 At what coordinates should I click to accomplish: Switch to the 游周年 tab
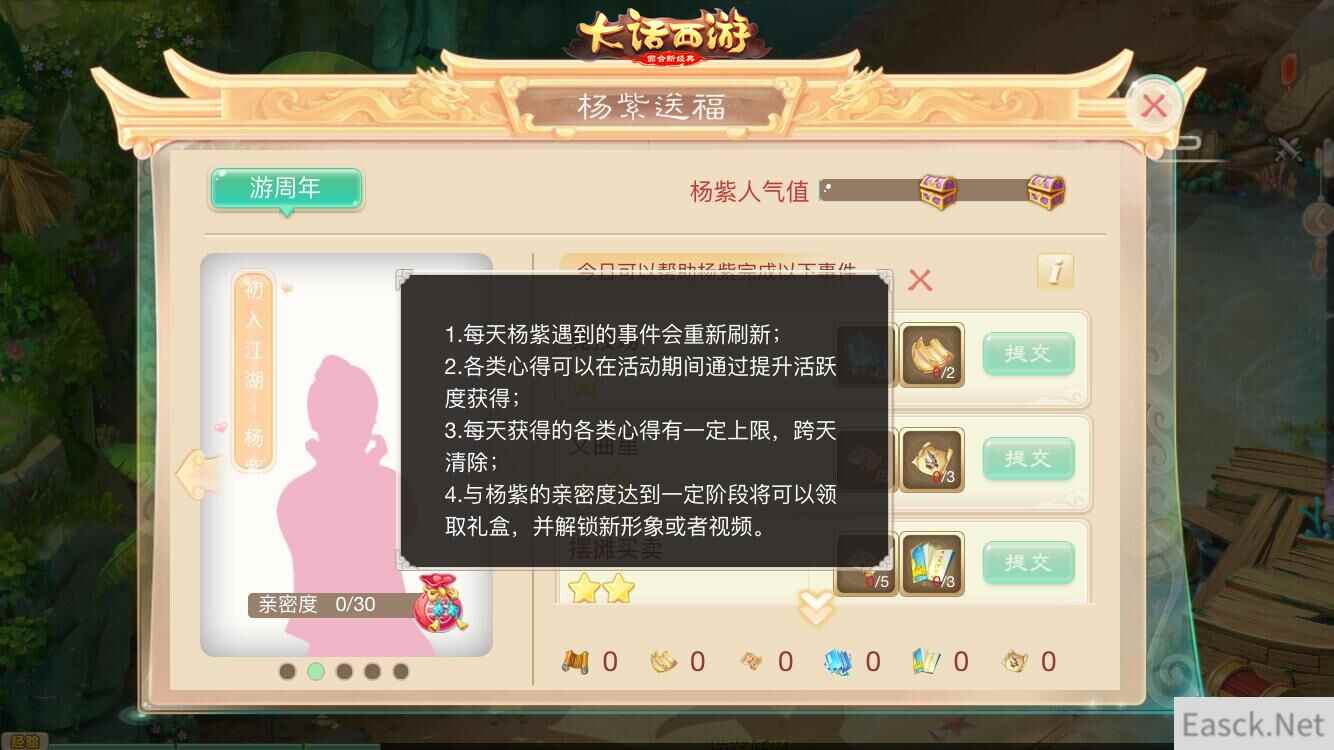[285, 189]
